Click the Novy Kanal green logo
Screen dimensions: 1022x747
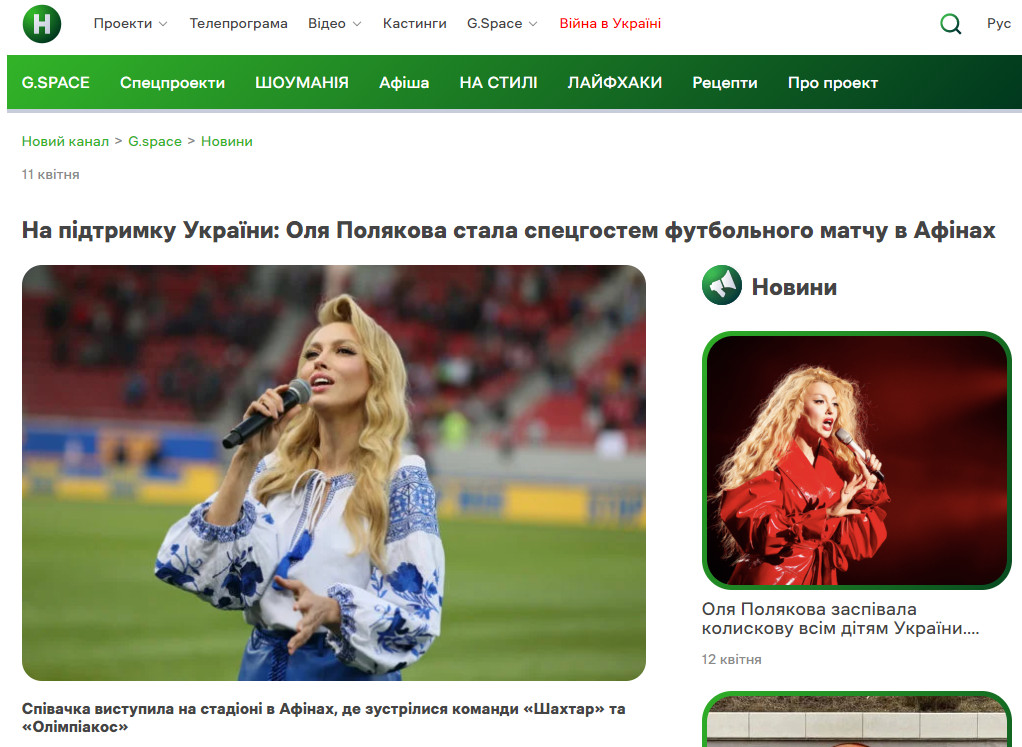tap(42, 24)
